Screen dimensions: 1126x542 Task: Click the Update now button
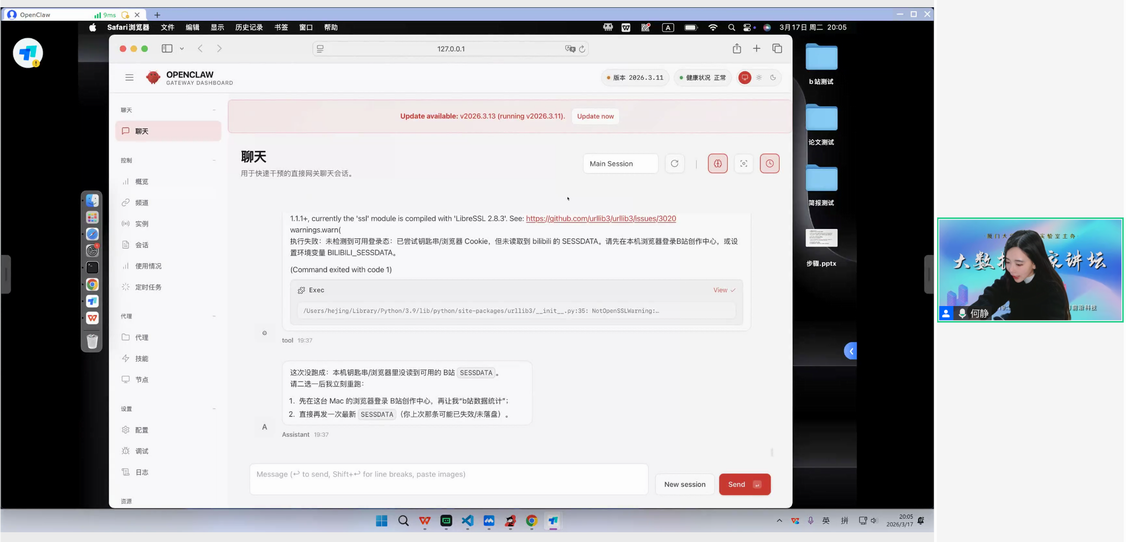coord(595,116)
